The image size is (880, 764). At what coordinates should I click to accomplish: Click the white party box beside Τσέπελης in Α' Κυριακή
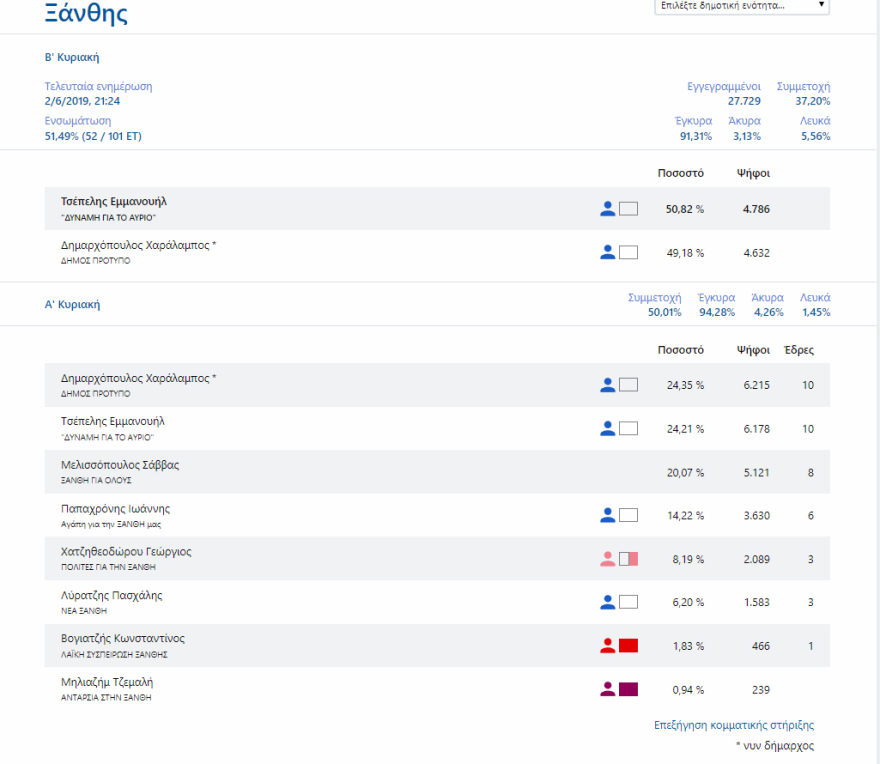(x=628, y=428)
